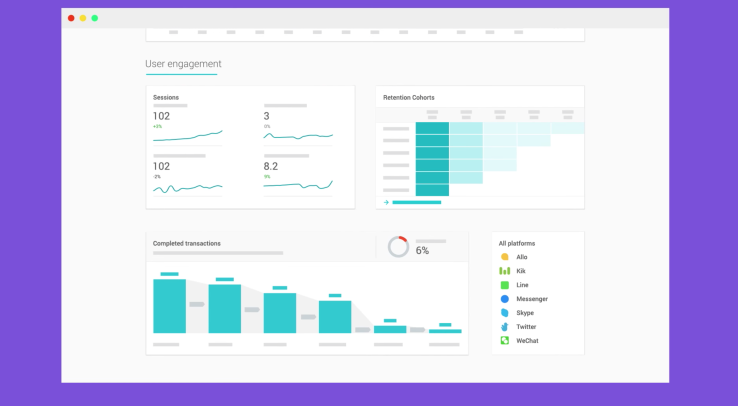Click the green macOS maximize window button
Image resolution: width=738 pixels, height=406 pixels.
pos(95,18)
